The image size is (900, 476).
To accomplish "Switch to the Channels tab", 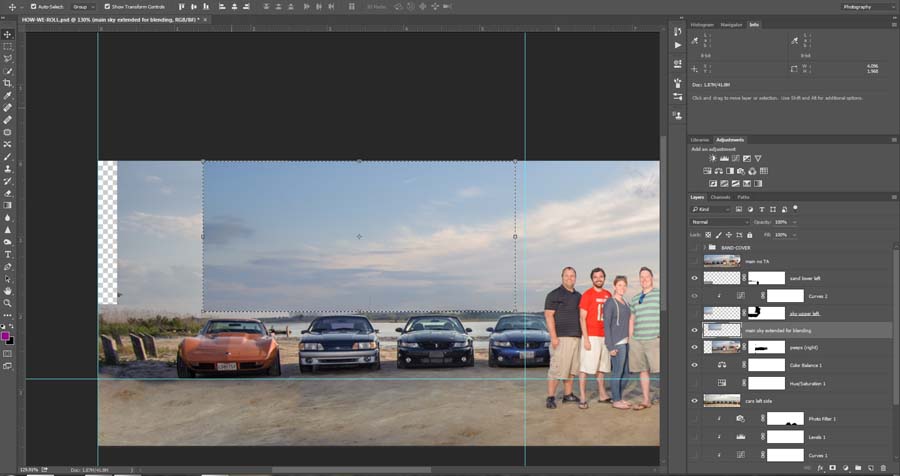I will (x=720, y=197).
